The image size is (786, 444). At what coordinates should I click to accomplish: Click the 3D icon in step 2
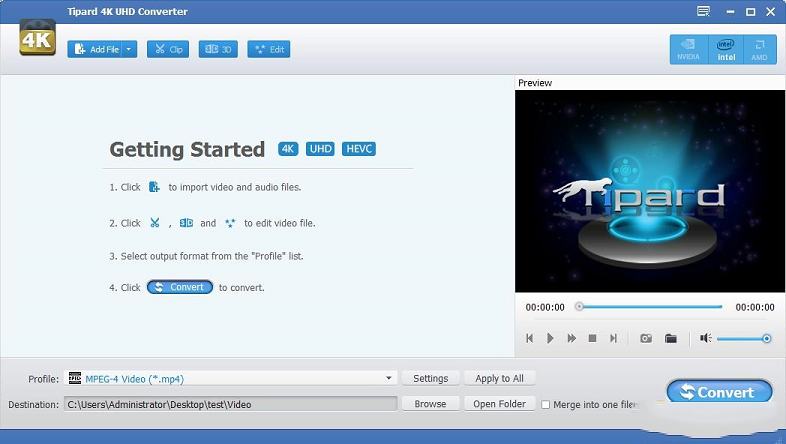point(186,223)
